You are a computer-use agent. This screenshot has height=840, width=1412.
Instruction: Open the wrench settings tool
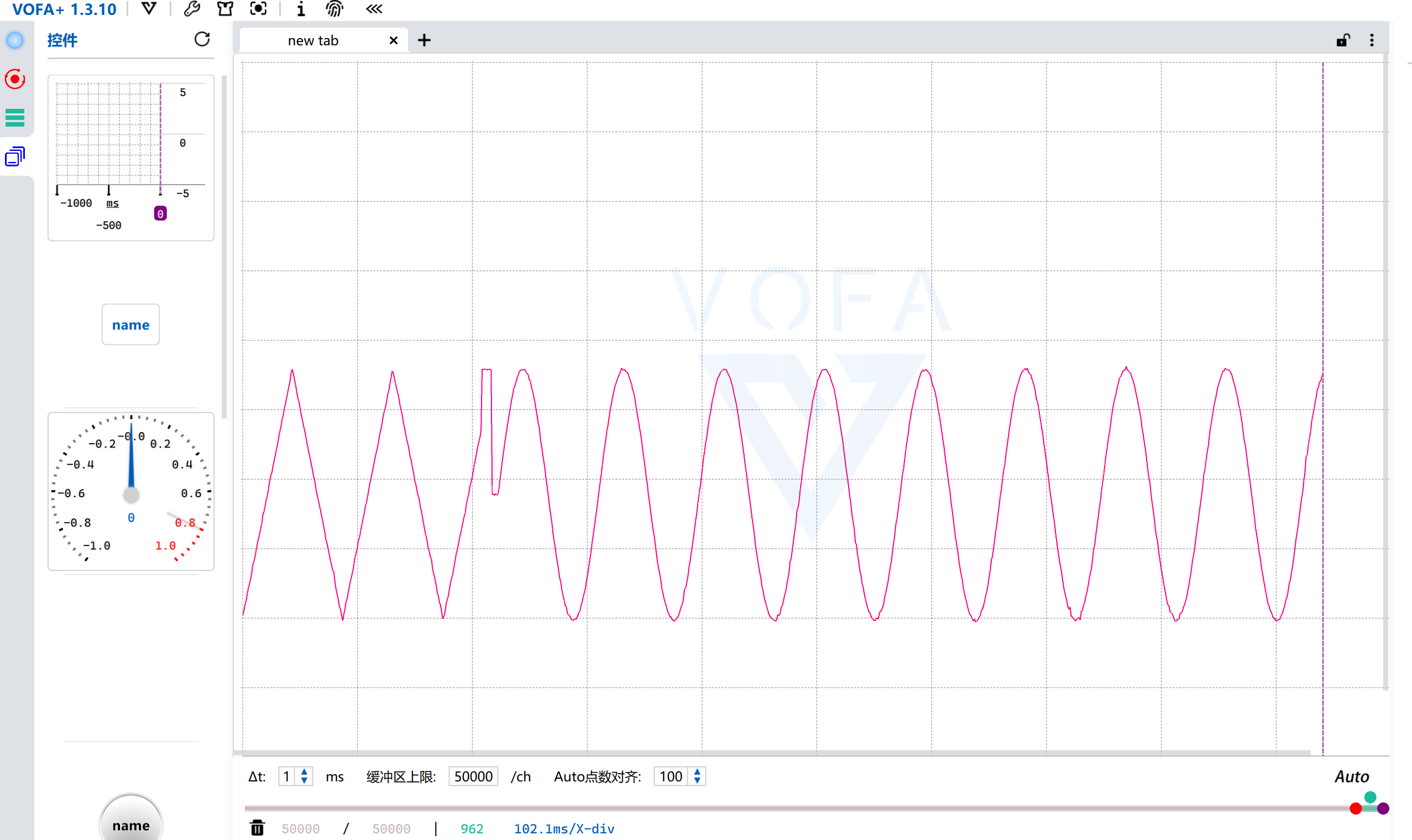pos(192,8)
